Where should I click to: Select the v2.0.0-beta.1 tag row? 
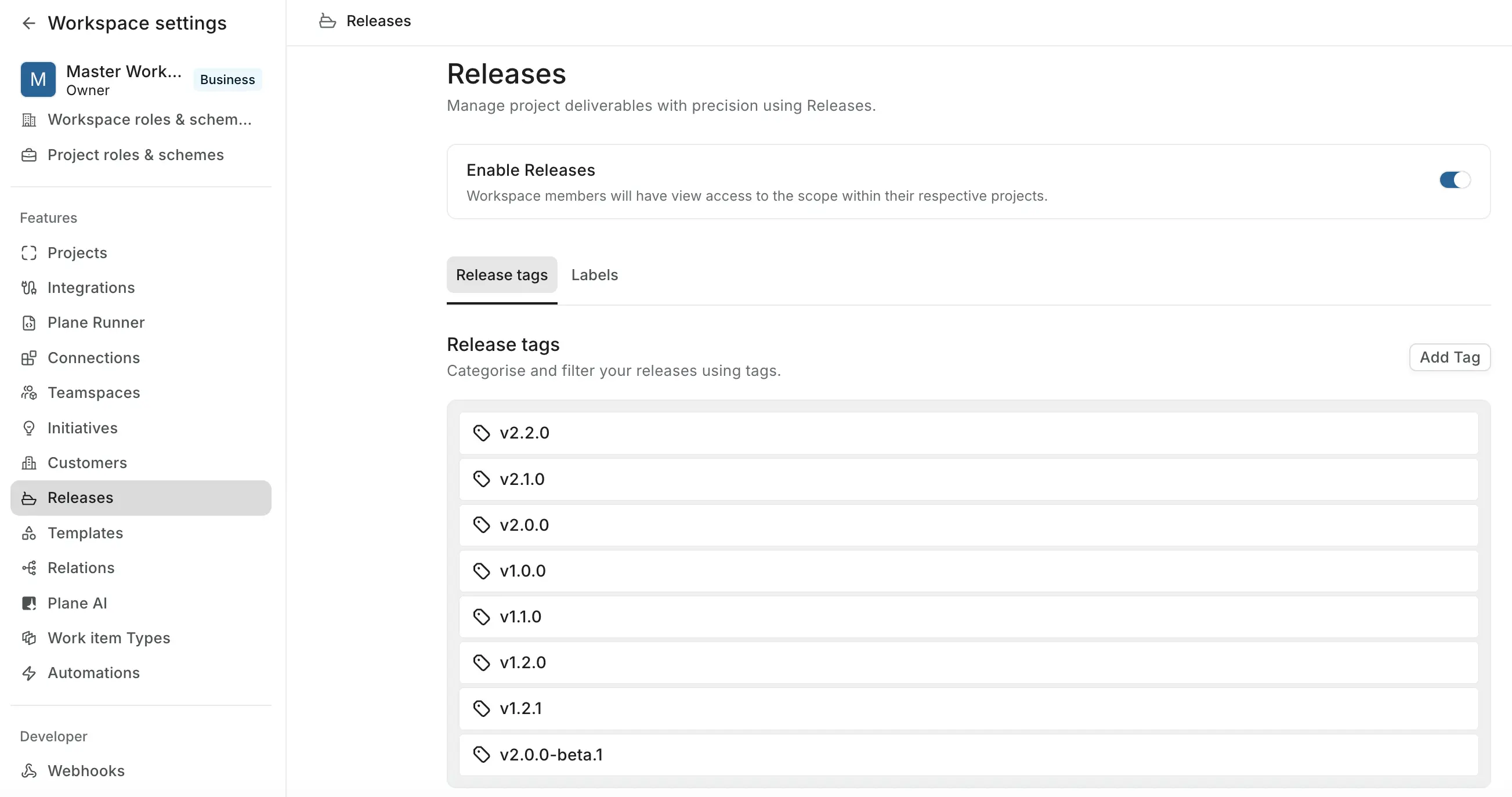click(x=968, y=755)
